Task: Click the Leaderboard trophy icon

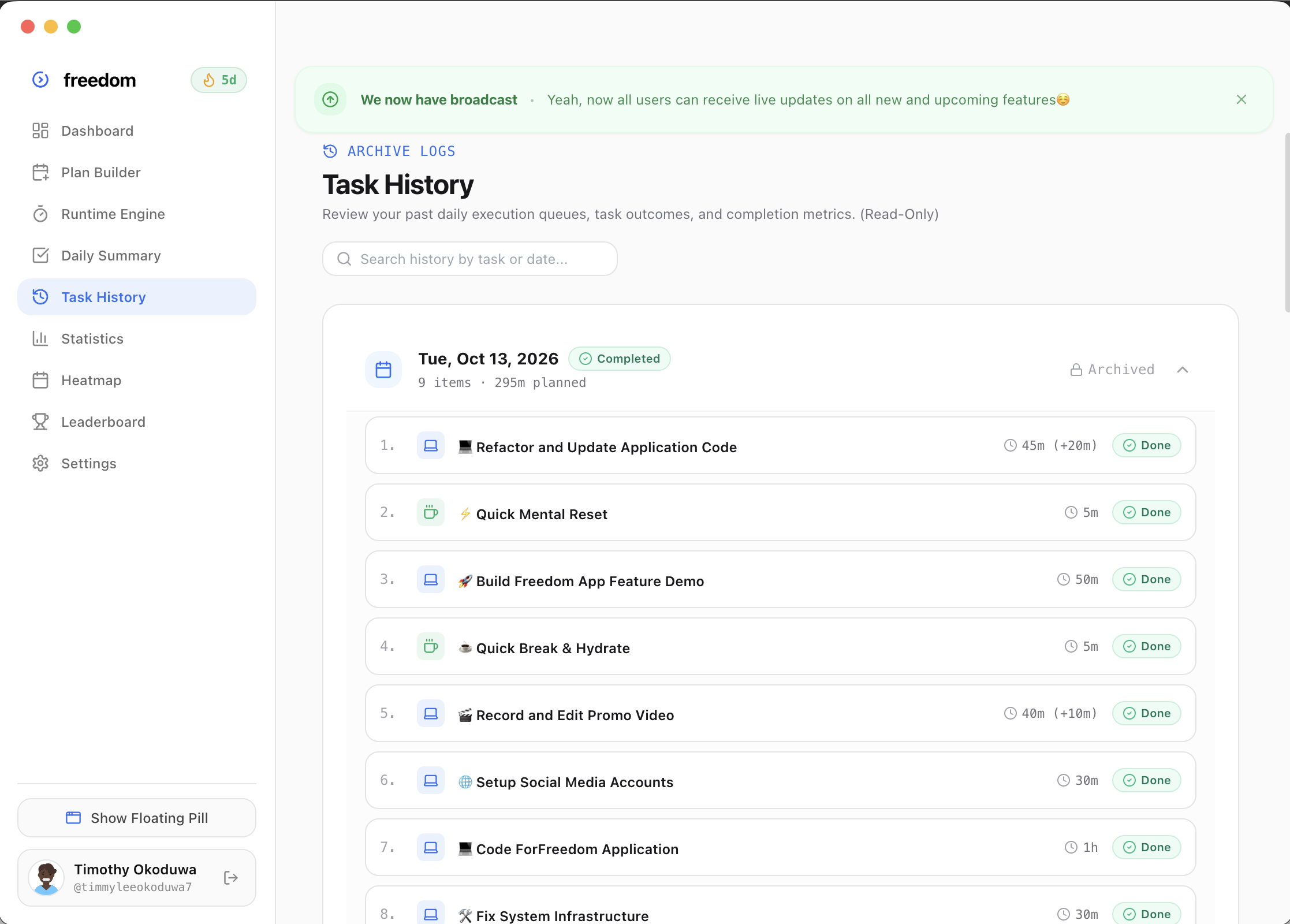Action: (x=40, y=422)
